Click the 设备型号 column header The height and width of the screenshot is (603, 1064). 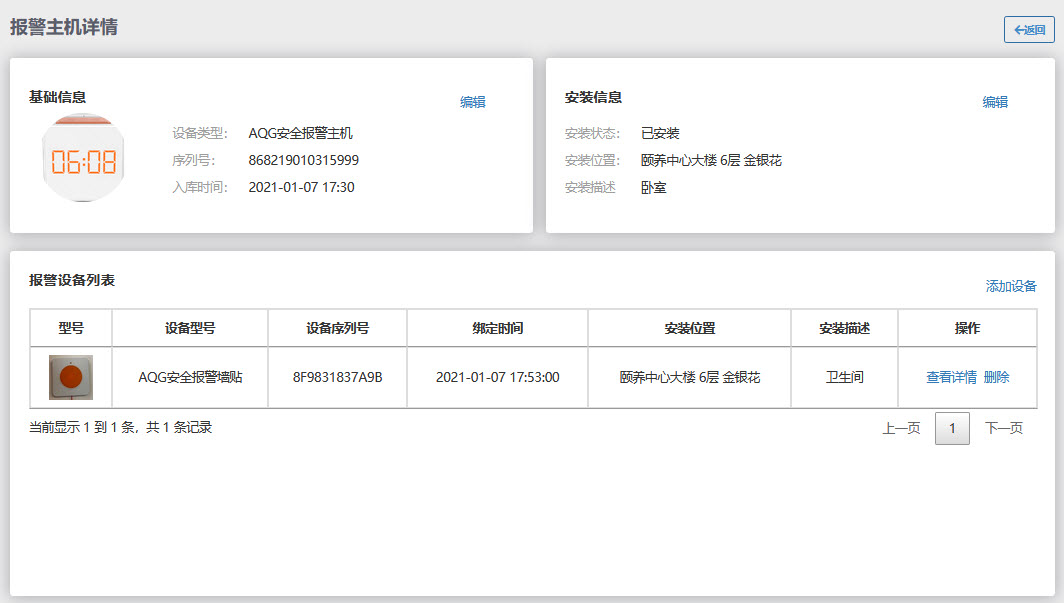tap(190, 328)
